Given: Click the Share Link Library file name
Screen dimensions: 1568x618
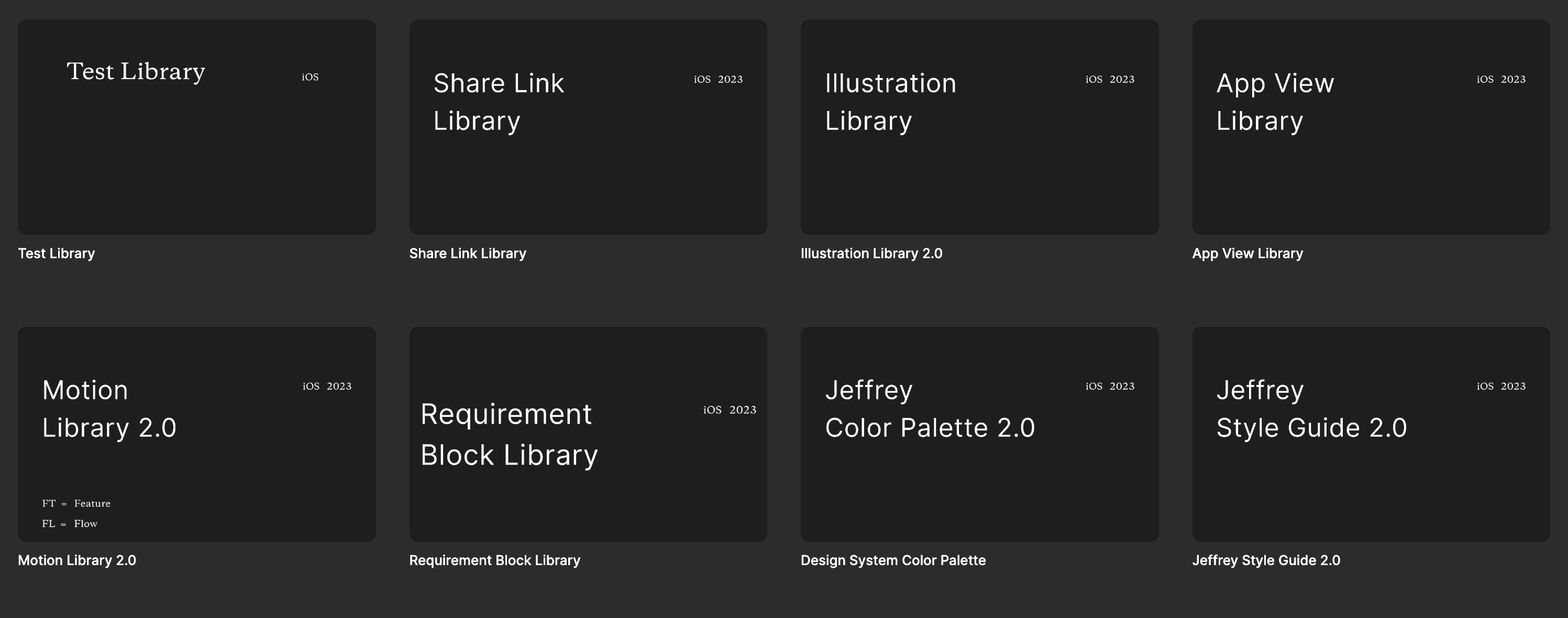Looking at the screenshot, I should pyautogui.click(x=468, y=253).
